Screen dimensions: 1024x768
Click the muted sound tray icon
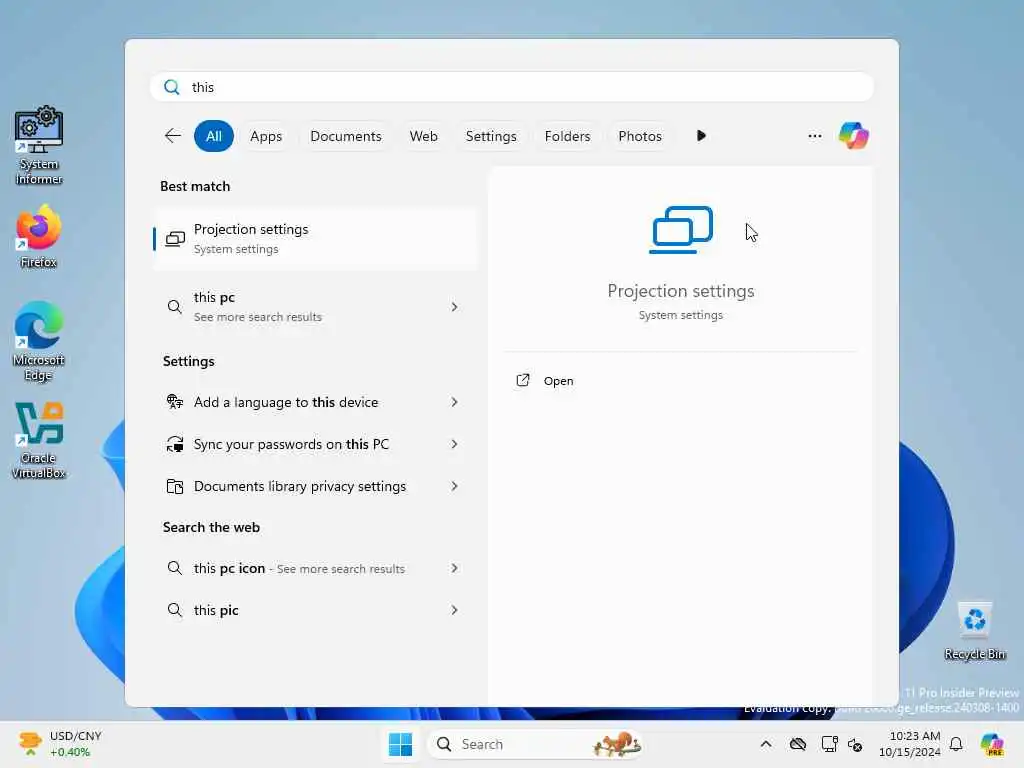click(855, 744)
